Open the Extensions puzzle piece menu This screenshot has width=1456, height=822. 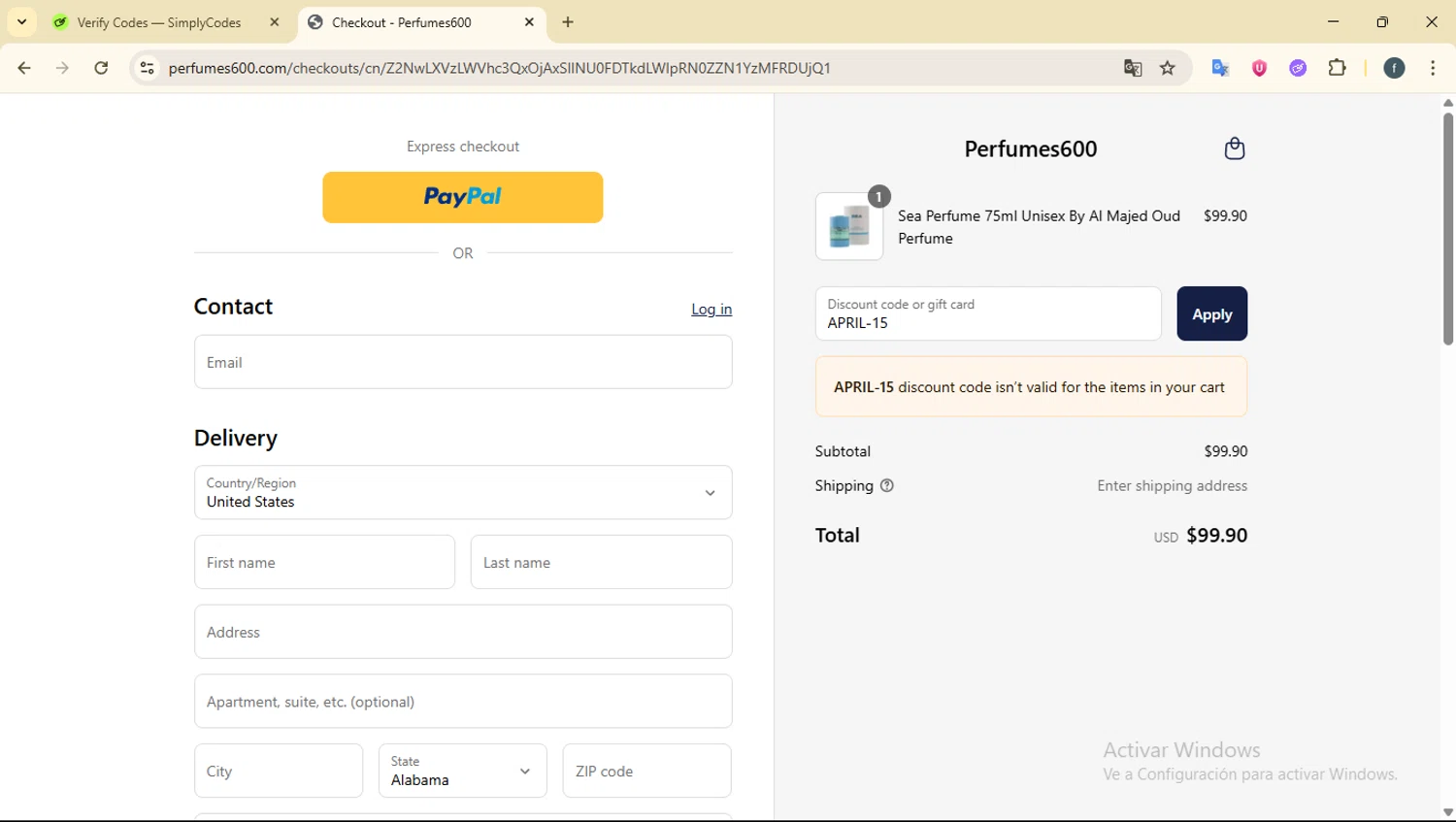(x=1338, y=68)
